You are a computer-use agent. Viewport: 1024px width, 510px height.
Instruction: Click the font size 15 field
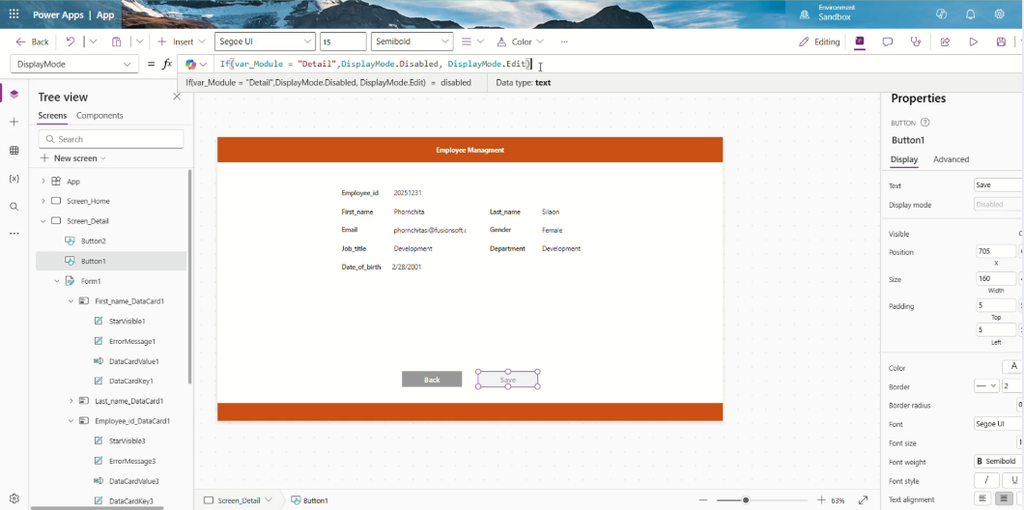point(343,42)
